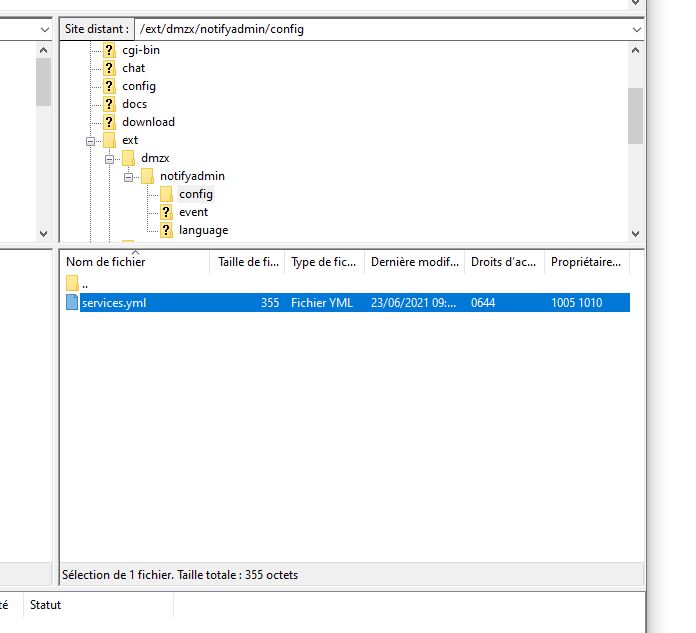
Task: Select the docs tree folder
Action: [134, 104]
